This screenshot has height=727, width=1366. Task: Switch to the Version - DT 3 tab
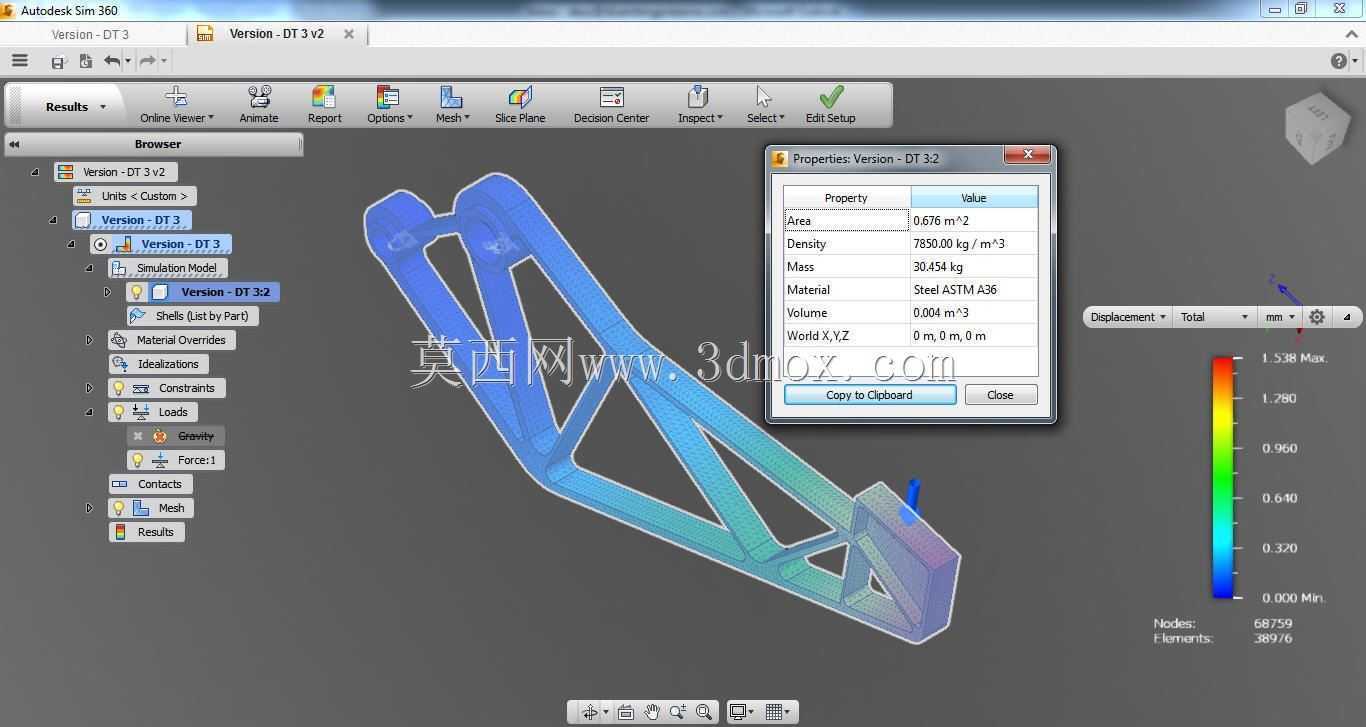(90, 34)
